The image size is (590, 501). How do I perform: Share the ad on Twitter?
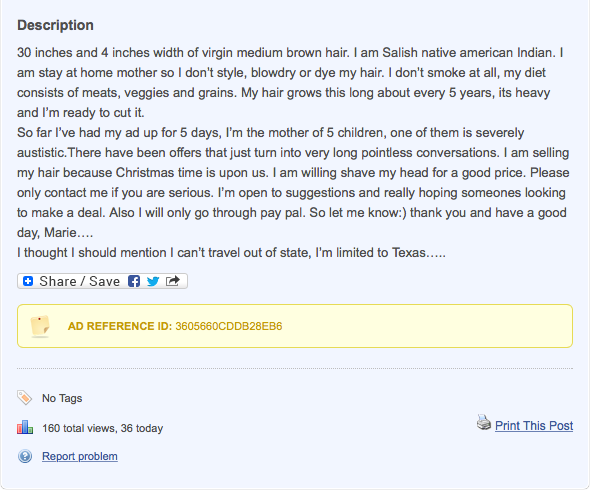tap(153, 281)
